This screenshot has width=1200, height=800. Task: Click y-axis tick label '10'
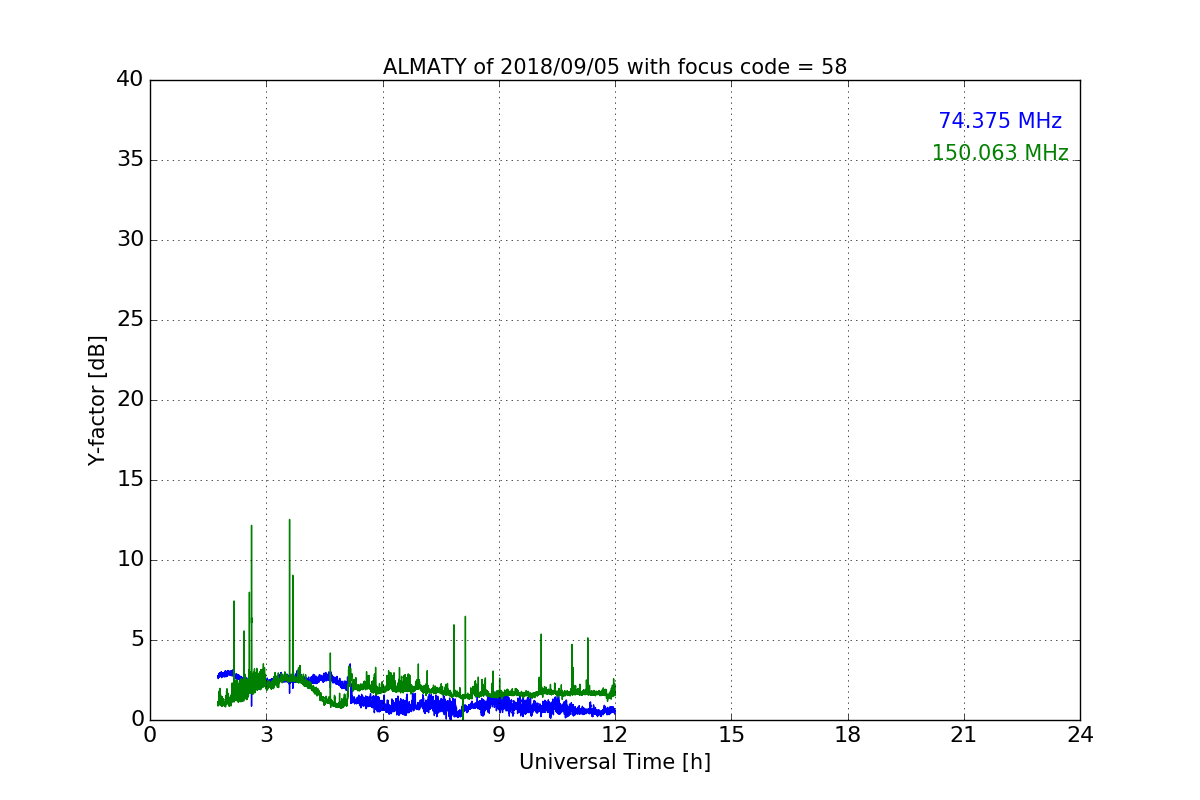pyautogui.click(x=130, y=560)
